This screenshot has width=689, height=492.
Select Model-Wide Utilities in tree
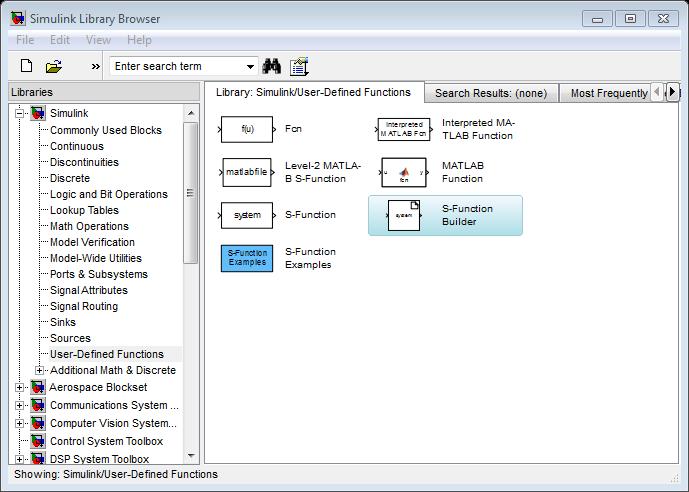click(96, 258)
